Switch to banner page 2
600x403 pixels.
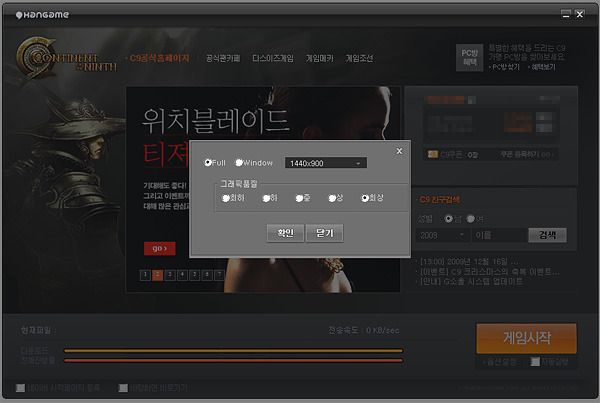(158, 275)
